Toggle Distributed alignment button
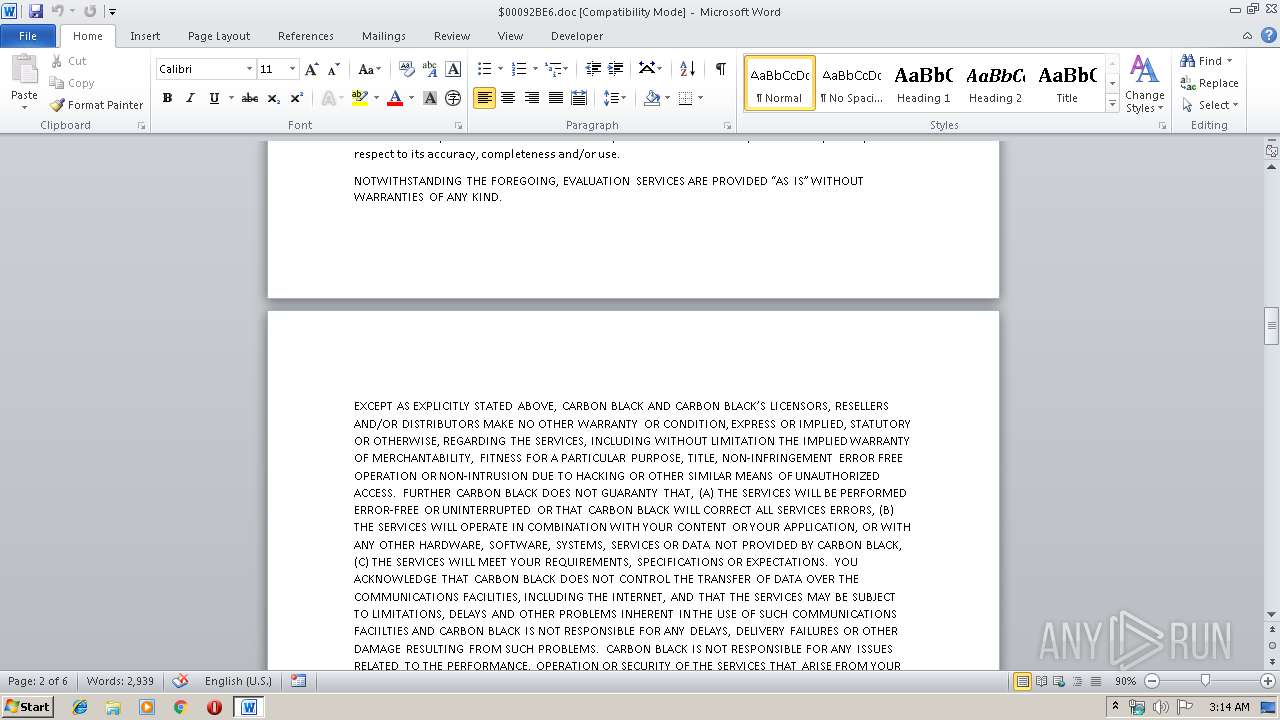1280x720 pixels. point(579,98)
